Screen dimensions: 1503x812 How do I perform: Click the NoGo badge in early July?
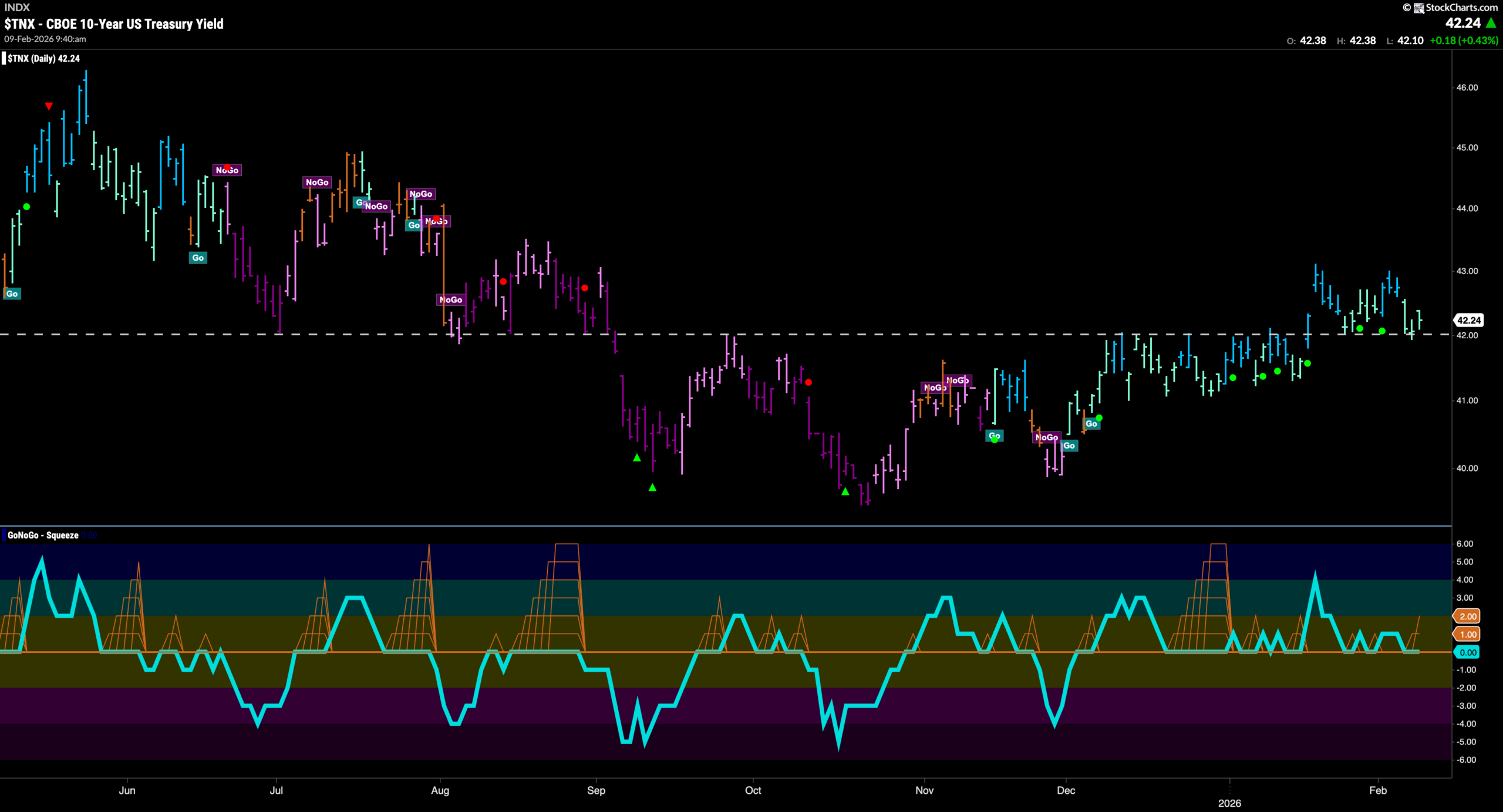(x=317, y=183)
